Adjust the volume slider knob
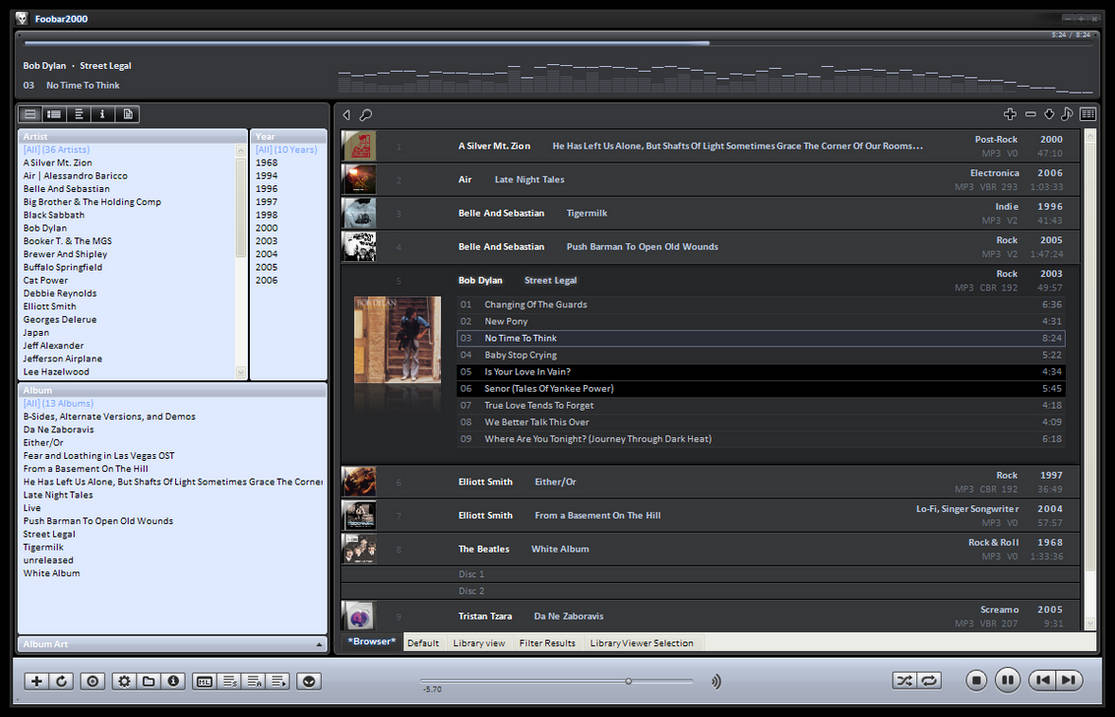Viewport: 1115px width, 717px height. (629, 681)
